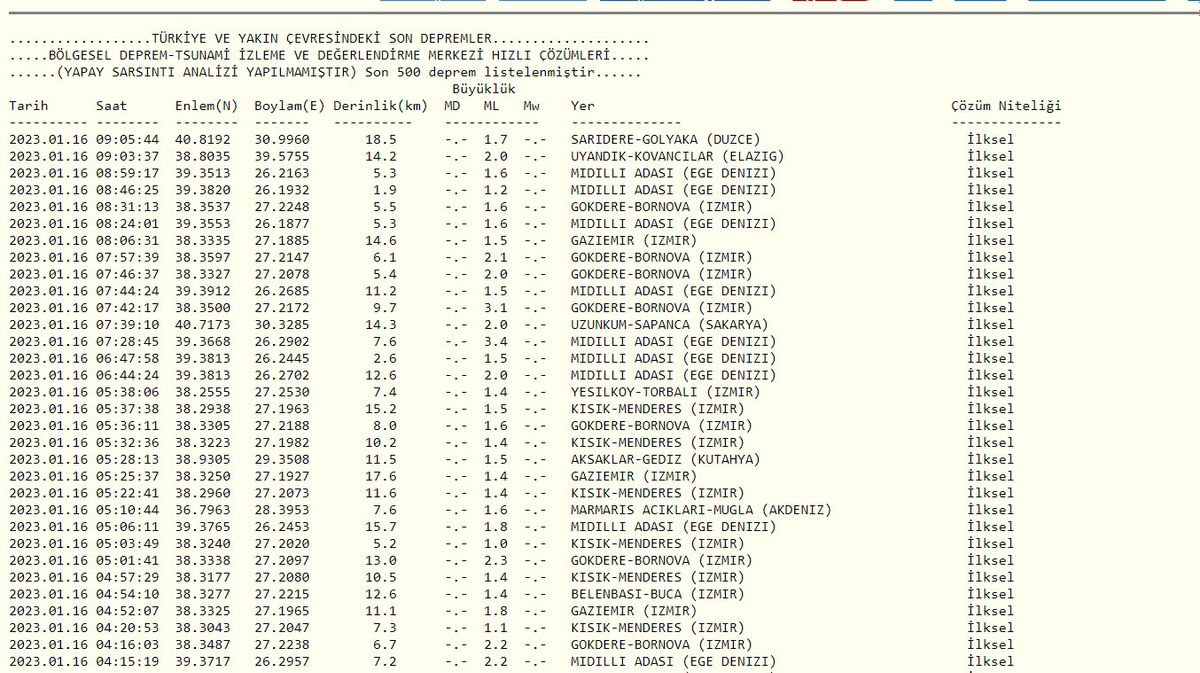Image resolution: width=1200 pixels, height=673 pixels.
Task: Click the Tarih column header
Action: 28,106
